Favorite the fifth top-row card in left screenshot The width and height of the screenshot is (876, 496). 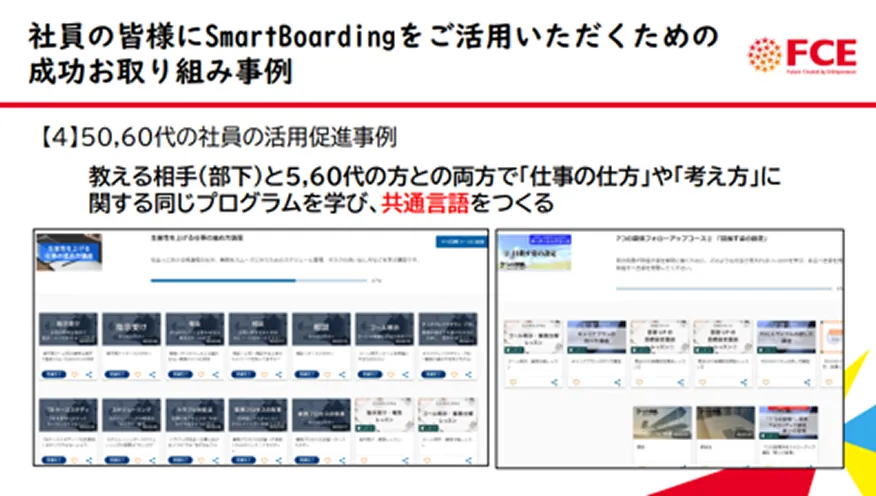click(x=327, y=375)
